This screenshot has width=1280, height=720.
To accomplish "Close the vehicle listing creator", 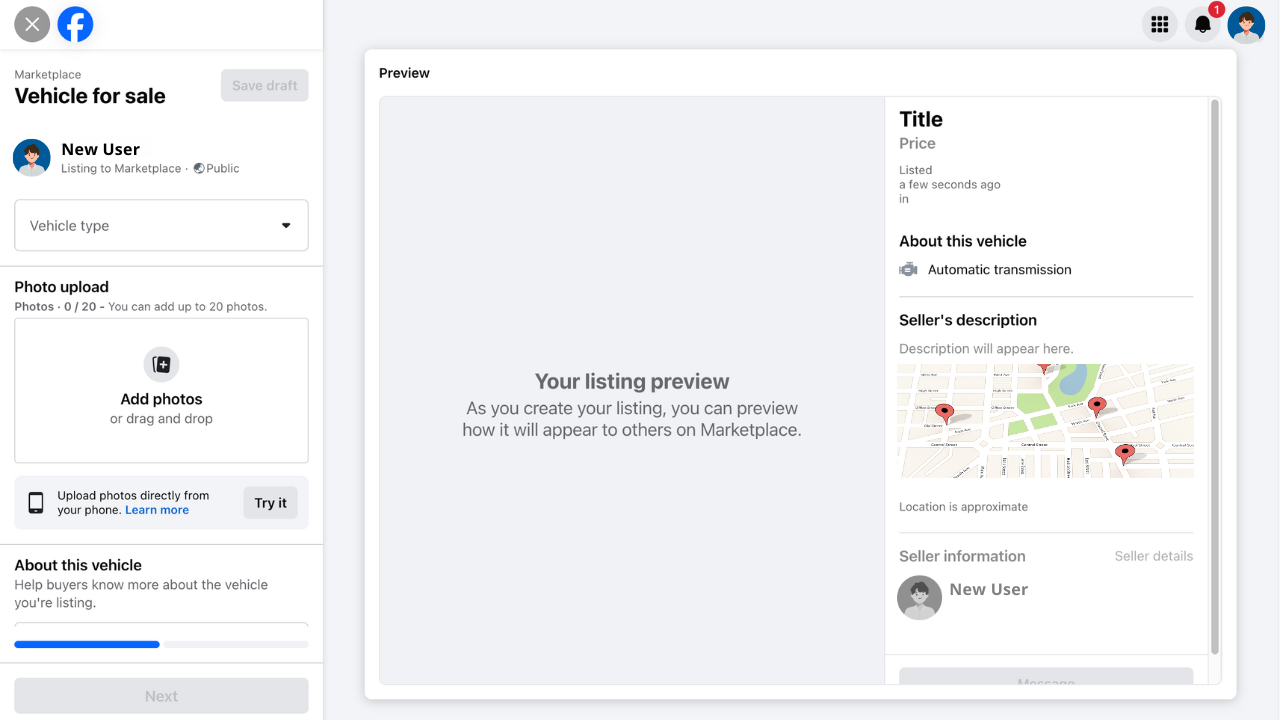I will pyautogui.click(x=32, y=24).
